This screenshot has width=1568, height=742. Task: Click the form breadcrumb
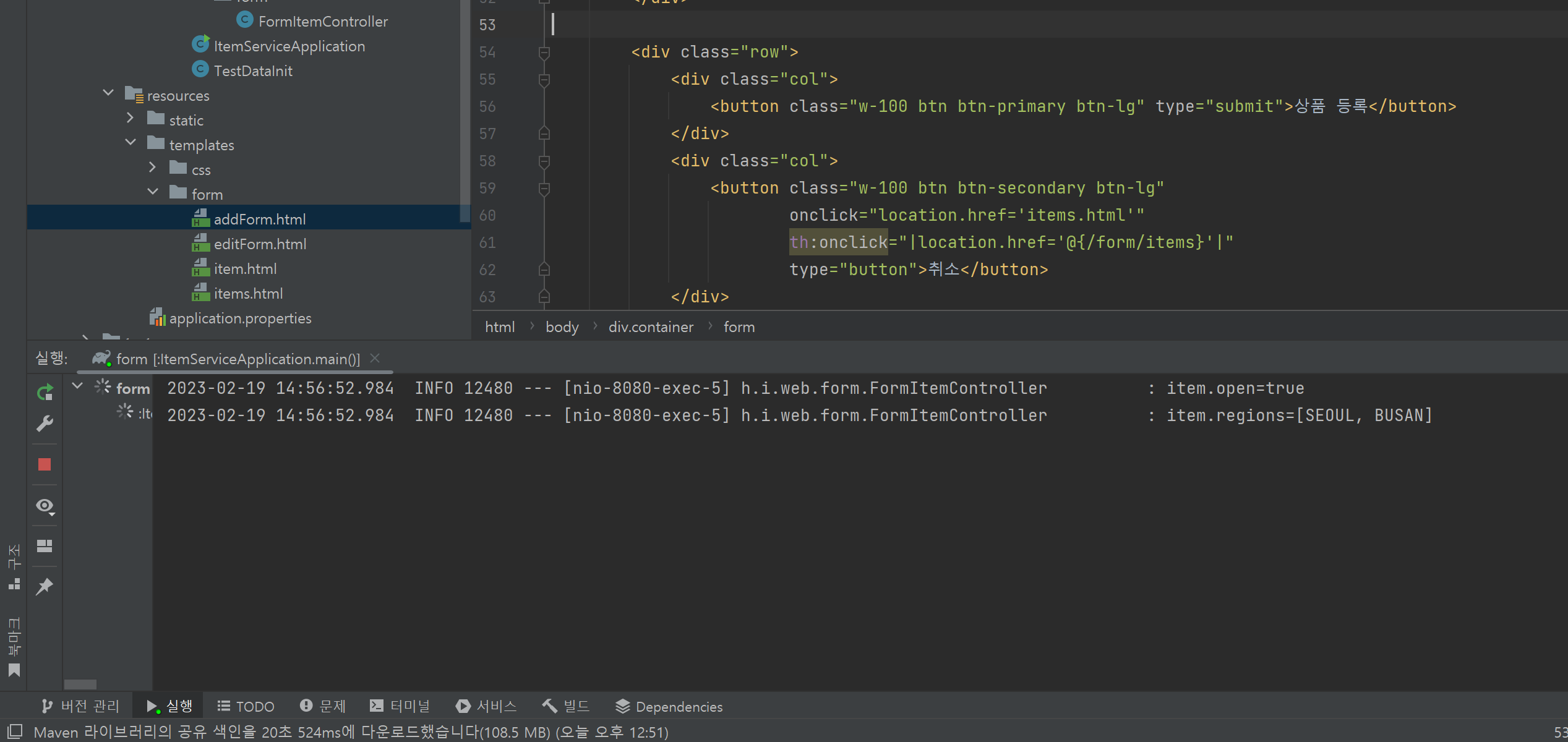[739, 327]
